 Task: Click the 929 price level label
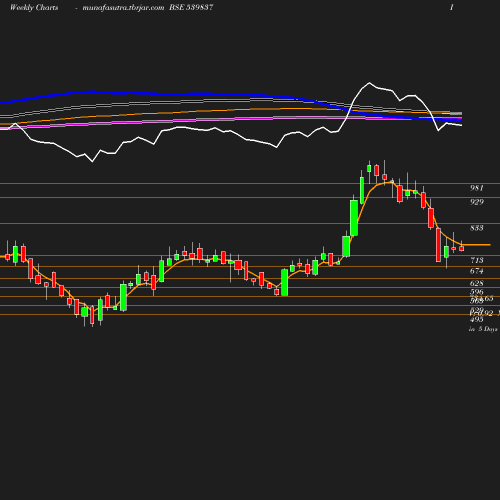click(x=477, y=202)
